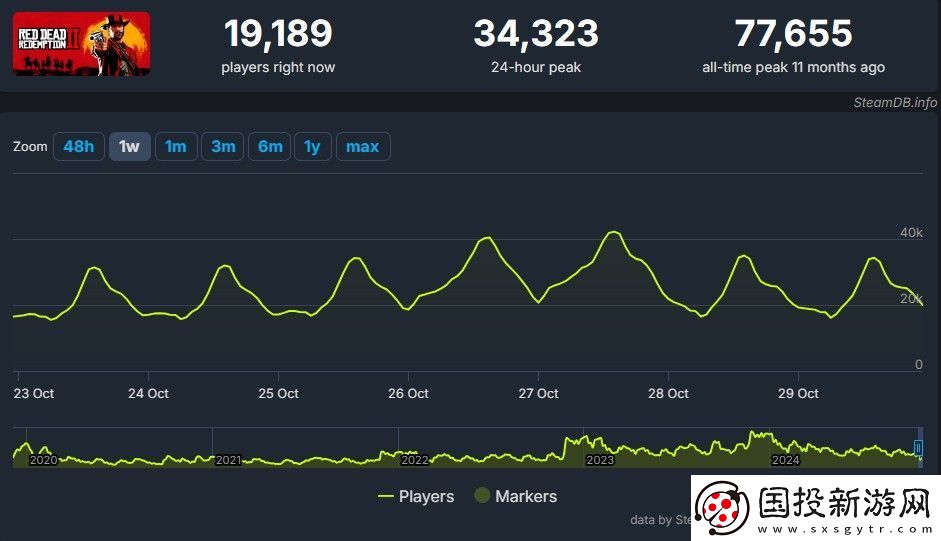Click the navigator range handle at right edge

[x=918, y=448]
